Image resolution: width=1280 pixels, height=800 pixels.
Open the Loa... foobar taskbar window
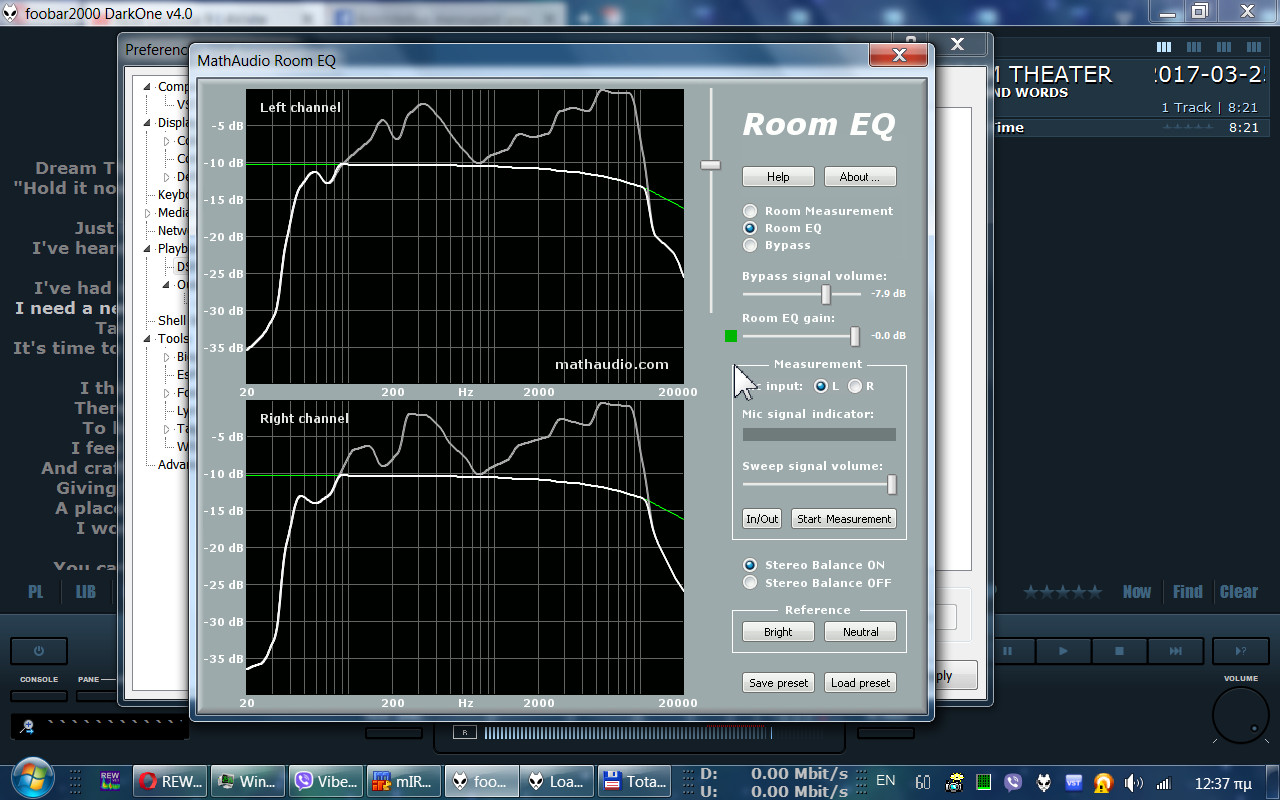(557, 781)
